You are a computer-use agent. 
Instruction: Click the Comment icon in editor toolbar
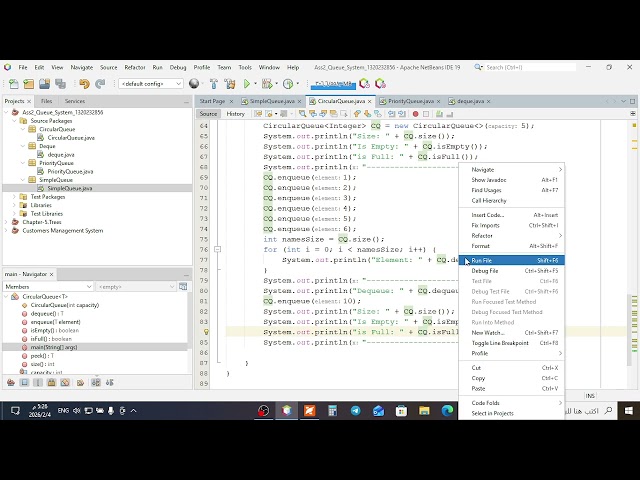coord(439,114)
